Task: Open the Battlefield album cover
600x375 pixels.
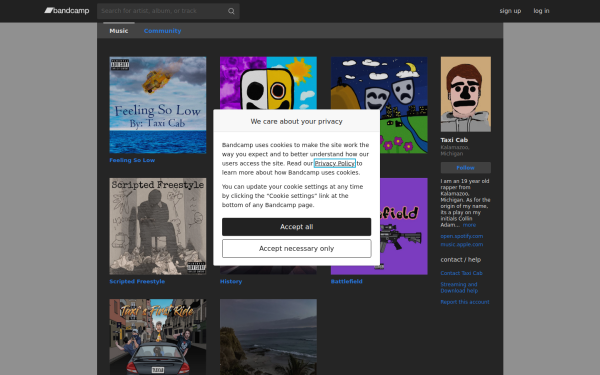Action: coord(403,226)
